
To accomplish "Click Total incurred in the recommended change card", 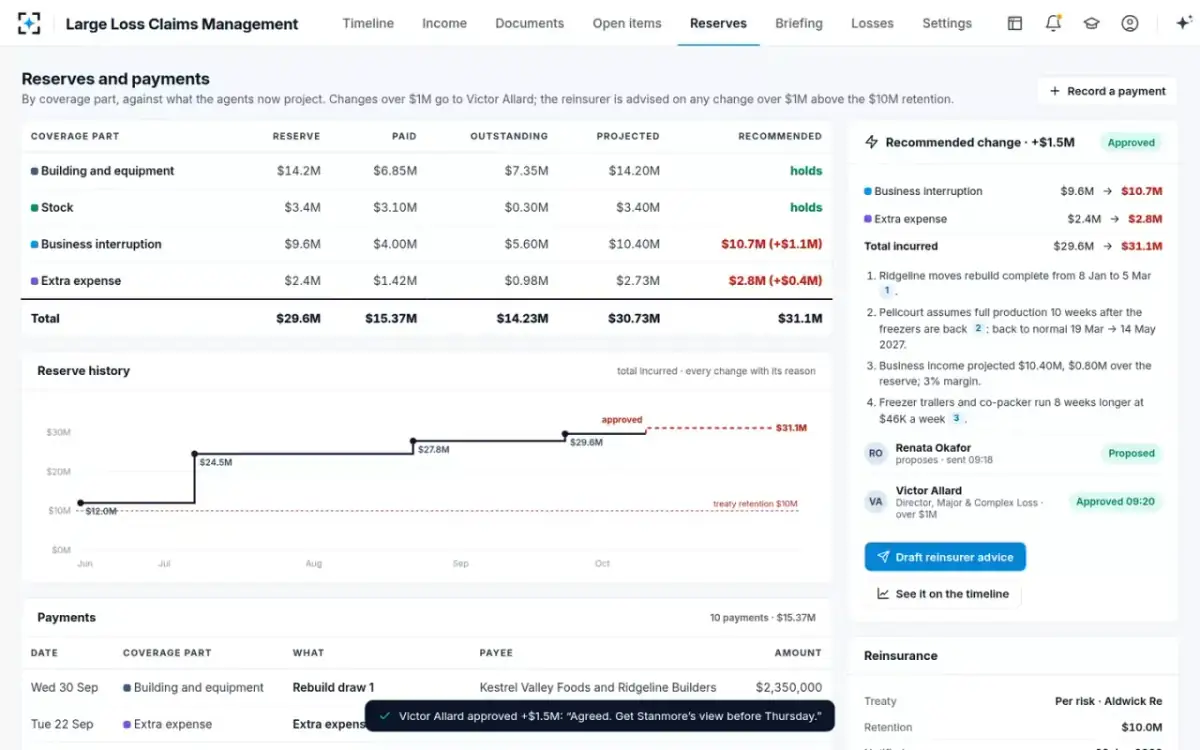I will 901,246.
